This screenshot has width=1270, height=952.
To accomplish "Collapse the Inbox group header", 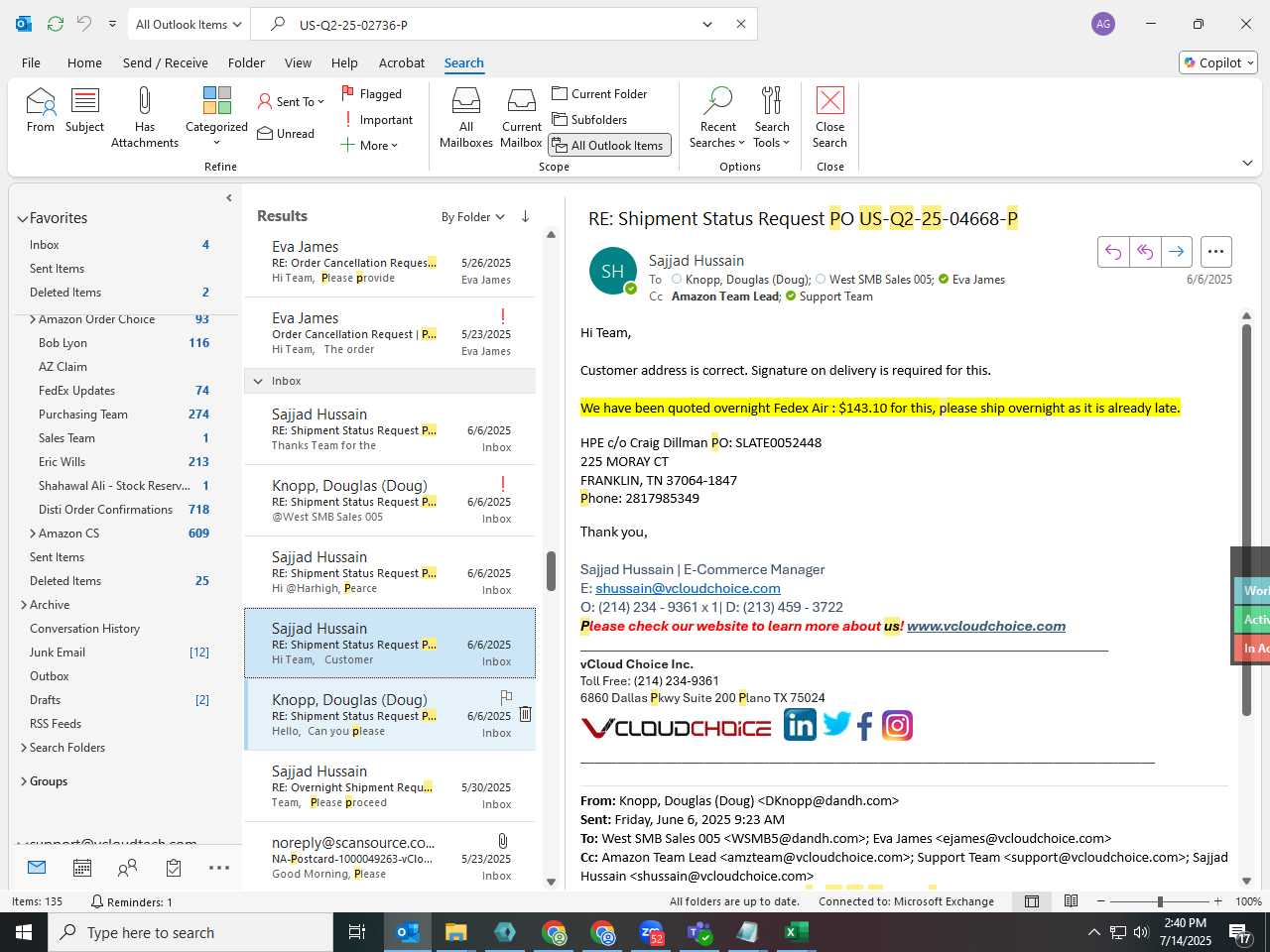I will coord(258,381).
